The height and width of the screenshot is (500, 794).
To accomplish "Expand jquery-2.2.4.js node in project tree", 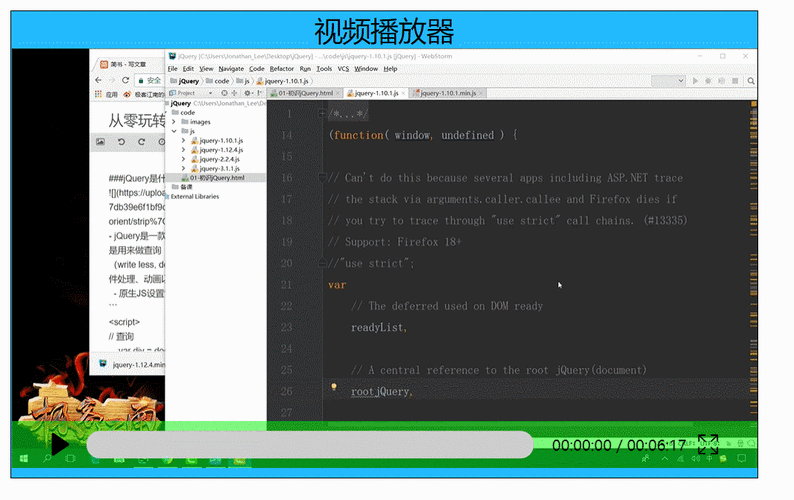I will [x=183, y=159].
